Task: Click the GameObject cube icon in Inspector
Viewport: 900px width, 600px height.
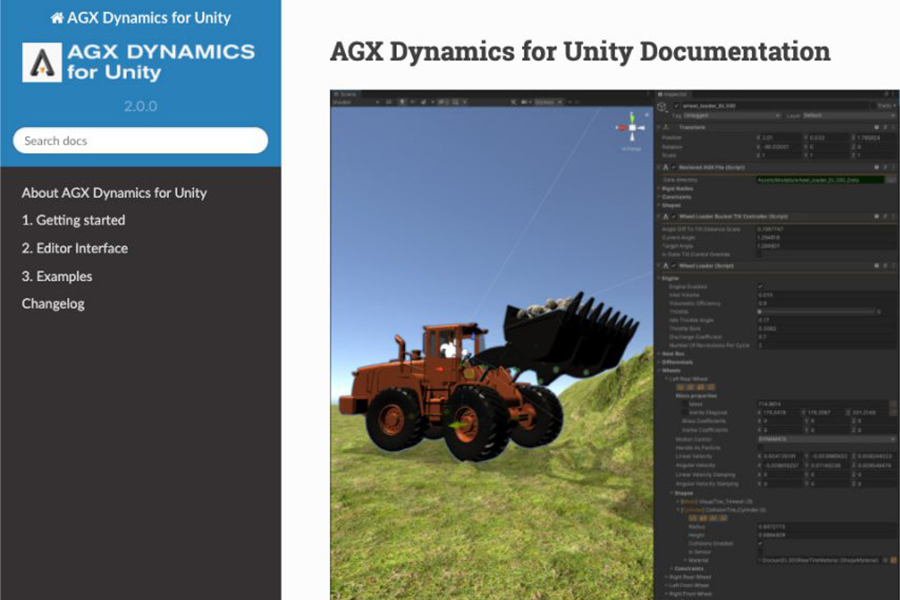Action: (662, 107)
